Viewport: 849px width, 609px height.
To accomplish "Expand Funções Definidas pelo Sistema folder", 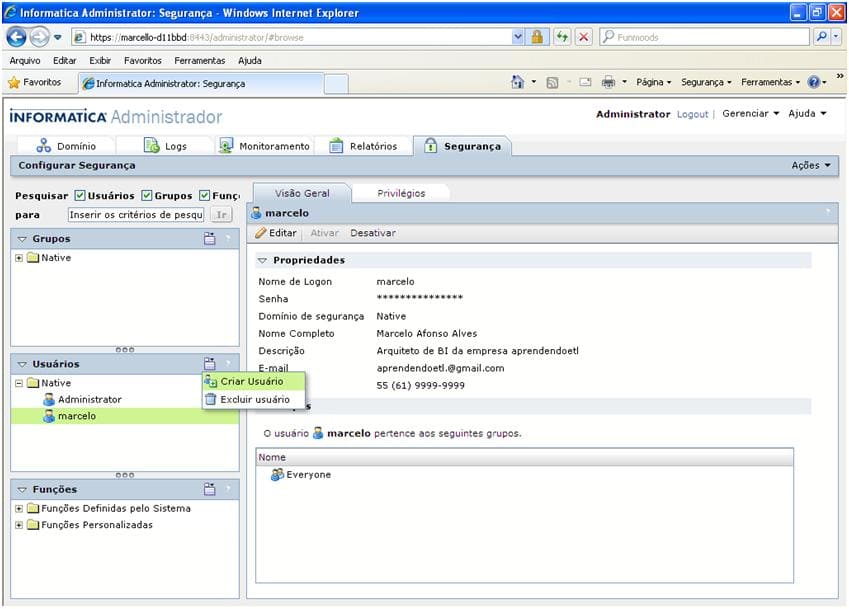I will (x=19, y=509).
